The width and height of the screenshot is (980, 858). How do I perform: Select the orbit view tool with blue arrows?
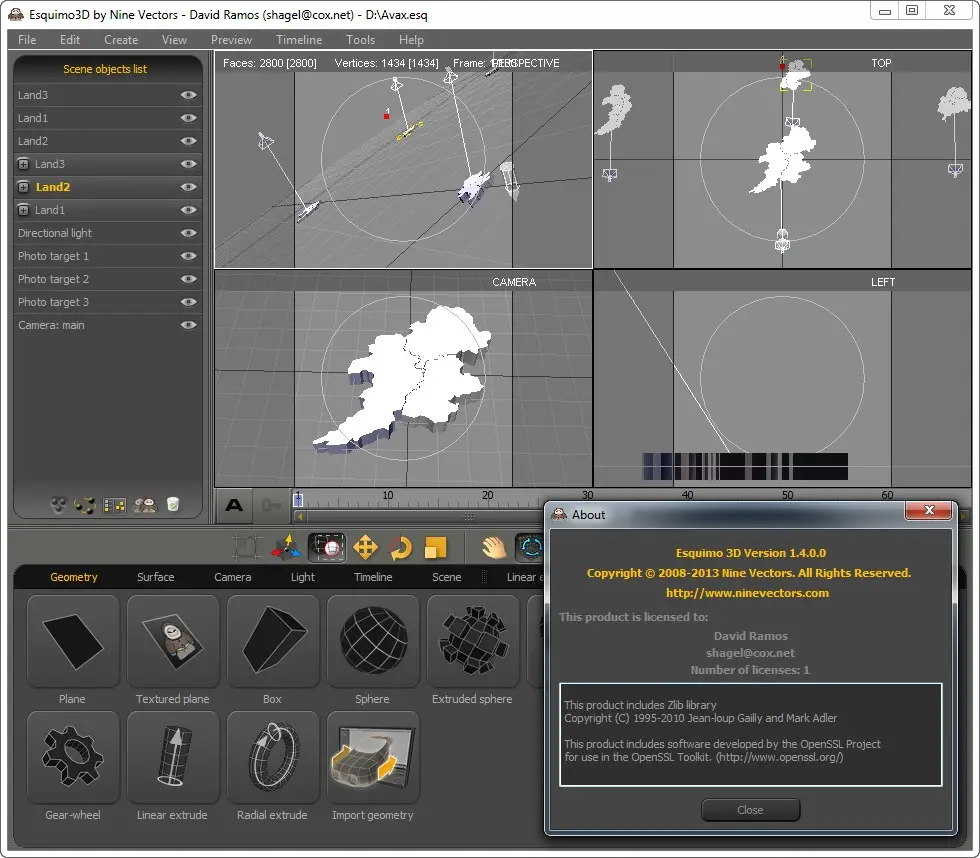point(530,547)
